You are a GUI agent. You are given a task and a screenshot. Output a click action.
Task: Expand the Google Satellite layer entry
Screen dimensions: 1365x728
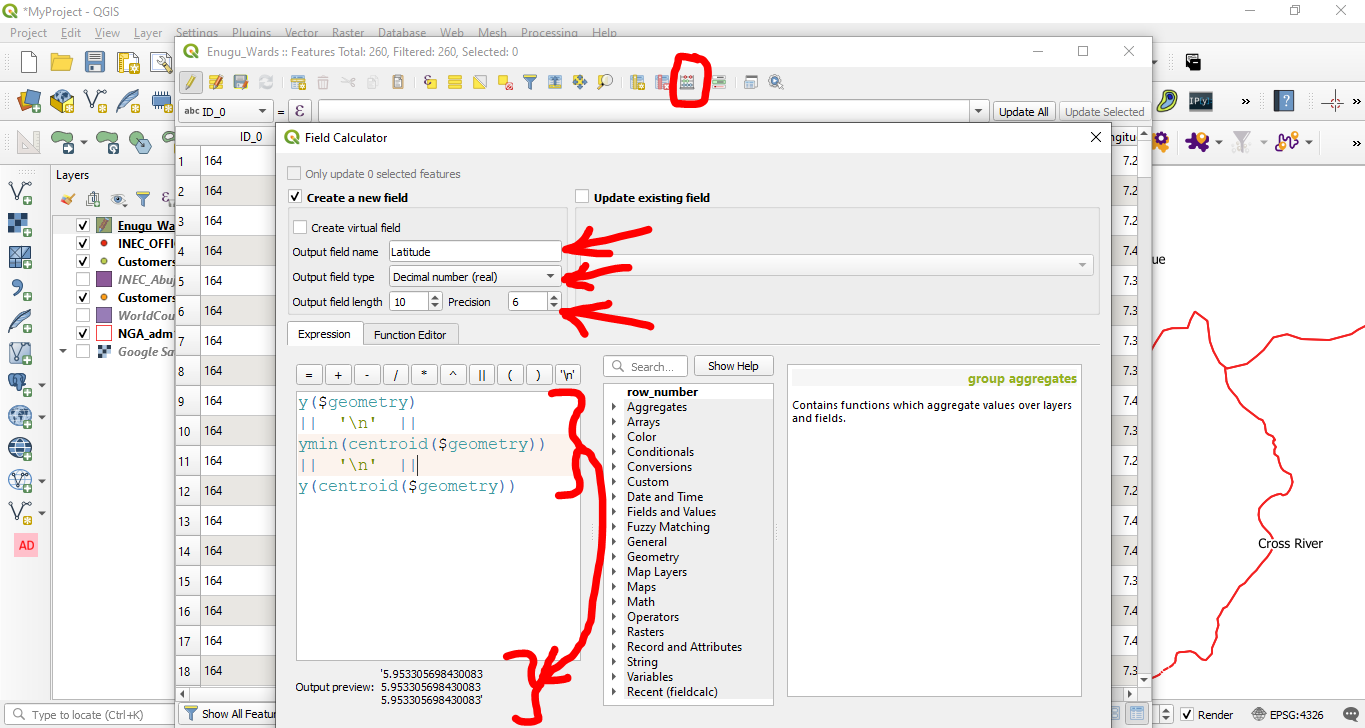[x=63, y=351]
